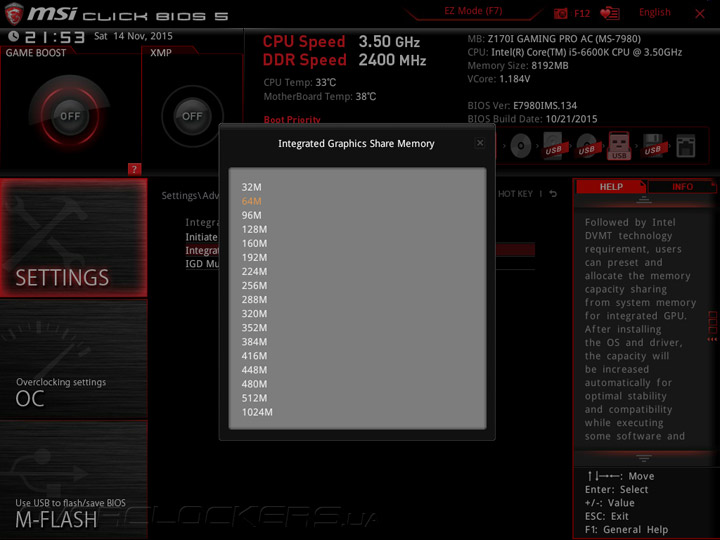Switch to the HELP tab
720x540 pixels.
[611, 187]
